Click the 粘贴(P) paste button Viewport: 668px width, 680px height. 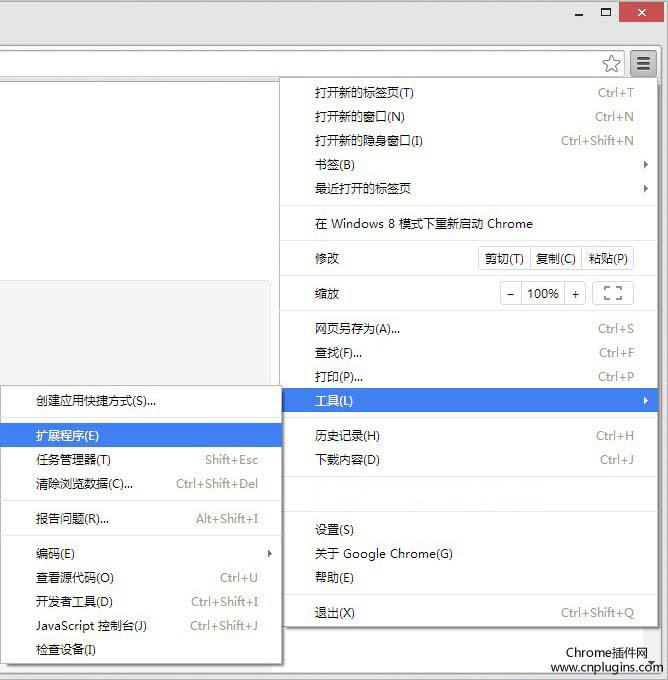[x=608, y=258]
